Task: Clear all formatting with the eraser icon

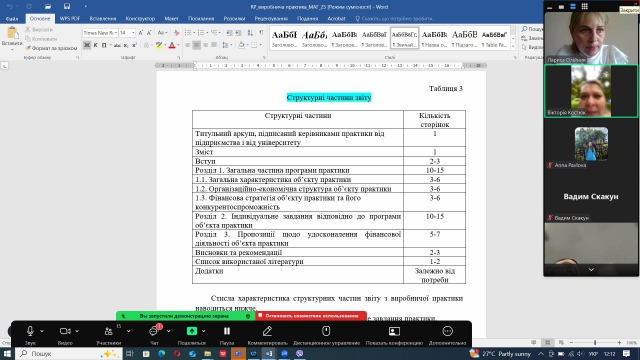Action: (176, 33)
